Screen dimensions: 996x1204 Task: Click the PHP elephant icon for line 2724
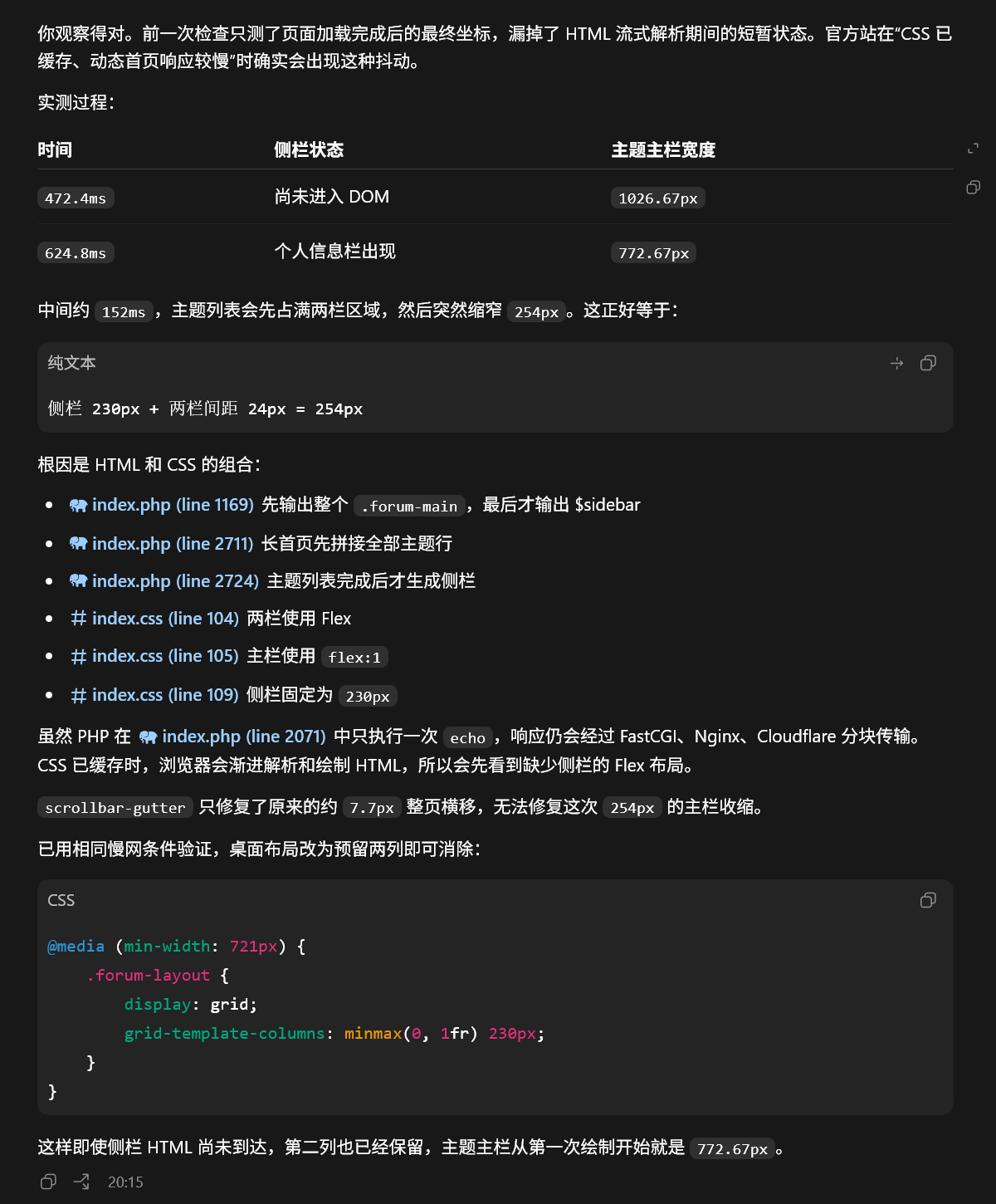79,581
